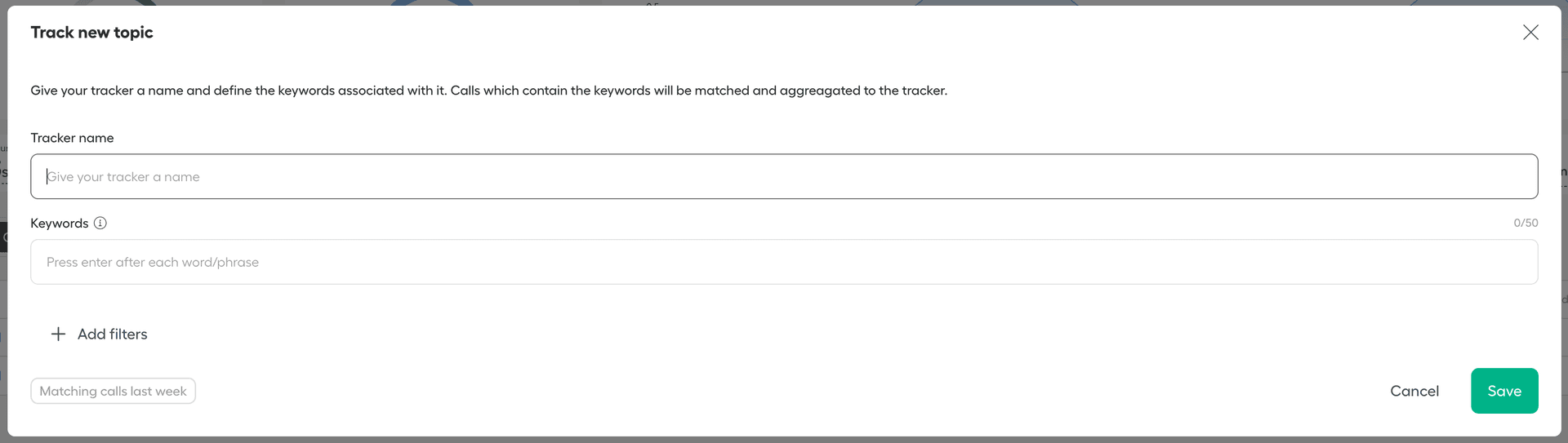The image size is (1568, 443).
Task: Close the Track new topic dialog
Action: coord(1530,33)
